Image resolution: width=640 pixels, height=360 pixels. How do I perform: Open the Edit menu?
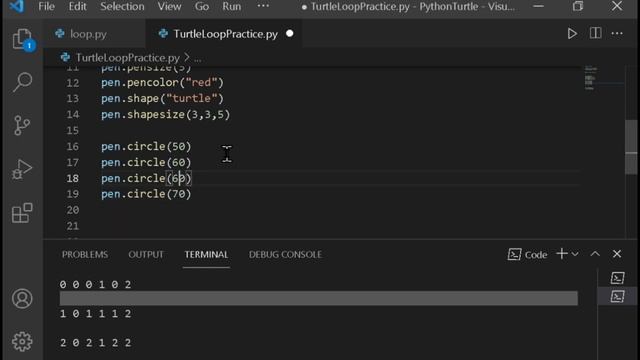[x=77, y=7]
